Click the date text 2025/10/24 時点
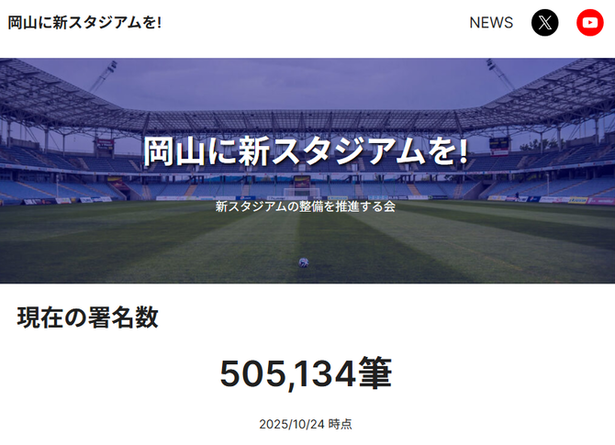Viewport: 615px width, 445px height. pos(306,424)
